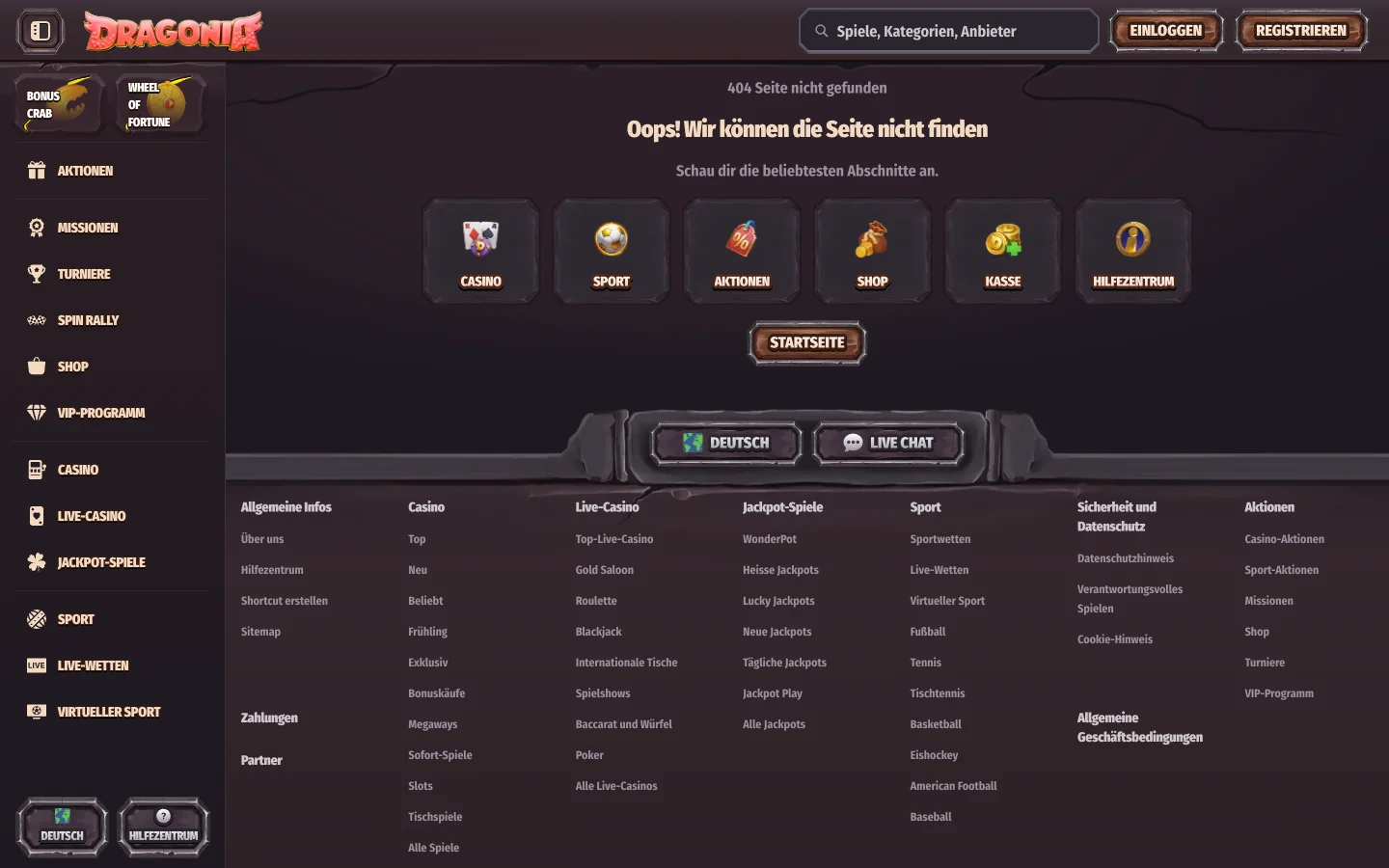Screen dimensions: 1389x868
Task: Open the WonderPot footer link
Action: pyautogui.click(x=770, y=539)
